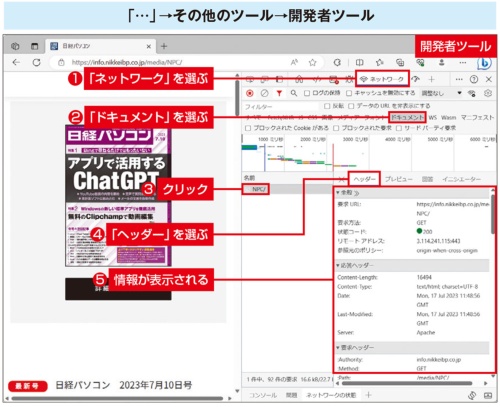Open the profile account icon
The image size is (500, 407).
442,62
